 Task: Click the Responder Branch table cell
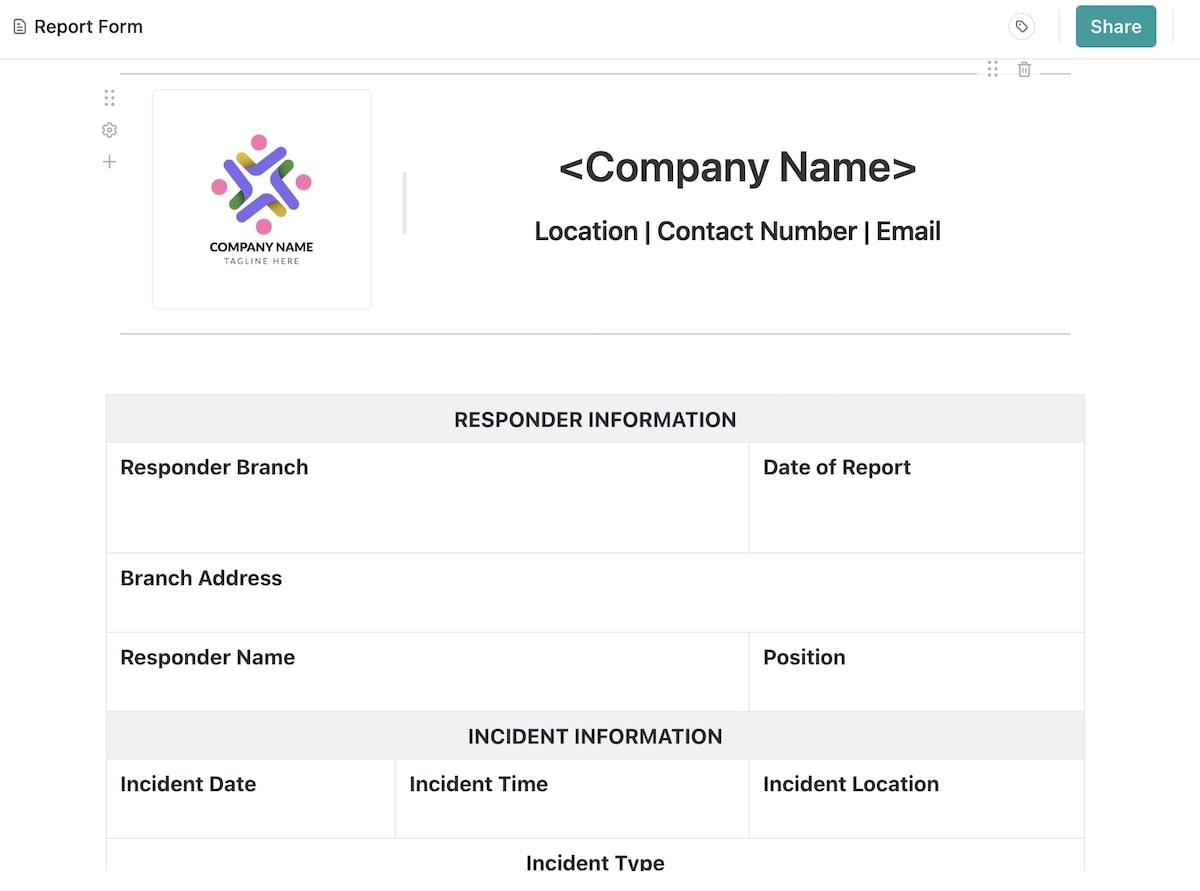coord(427,497)
